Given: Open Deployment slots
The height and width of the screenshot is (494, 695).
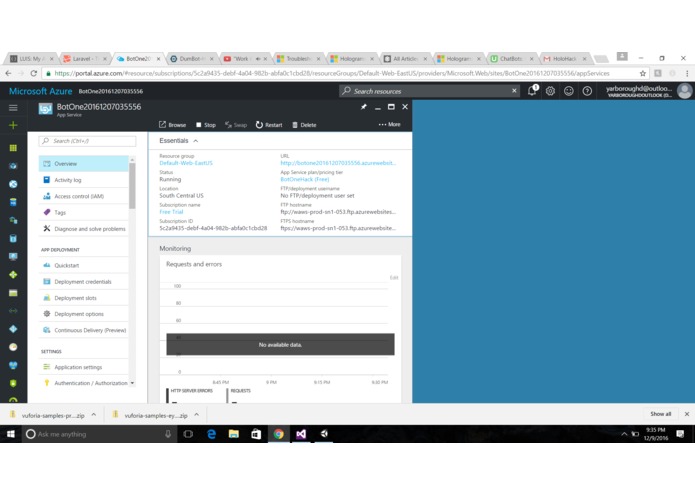Looking at the screenshot, I should (84, 298).
